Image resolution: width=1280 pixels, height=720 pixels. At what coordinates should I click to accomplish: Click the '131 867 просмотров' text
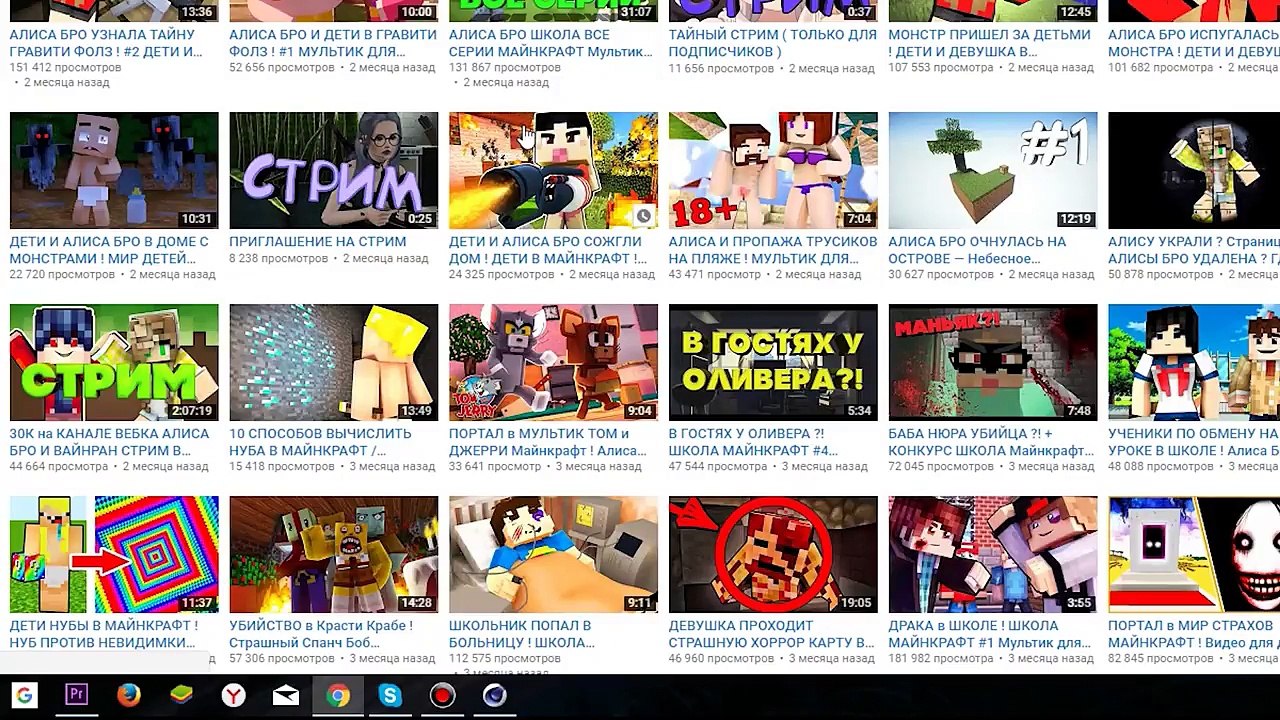coord(504,67)
